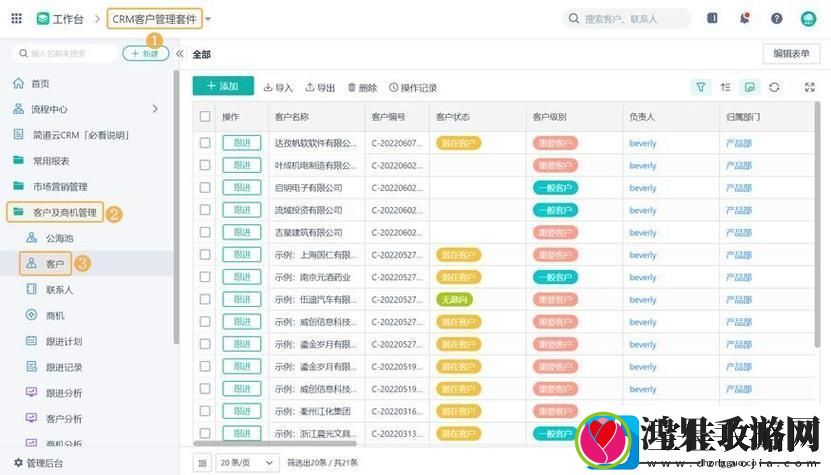Click 跟进 for 启明电子有限公司
Screen dimensions: 831x475
242,188
